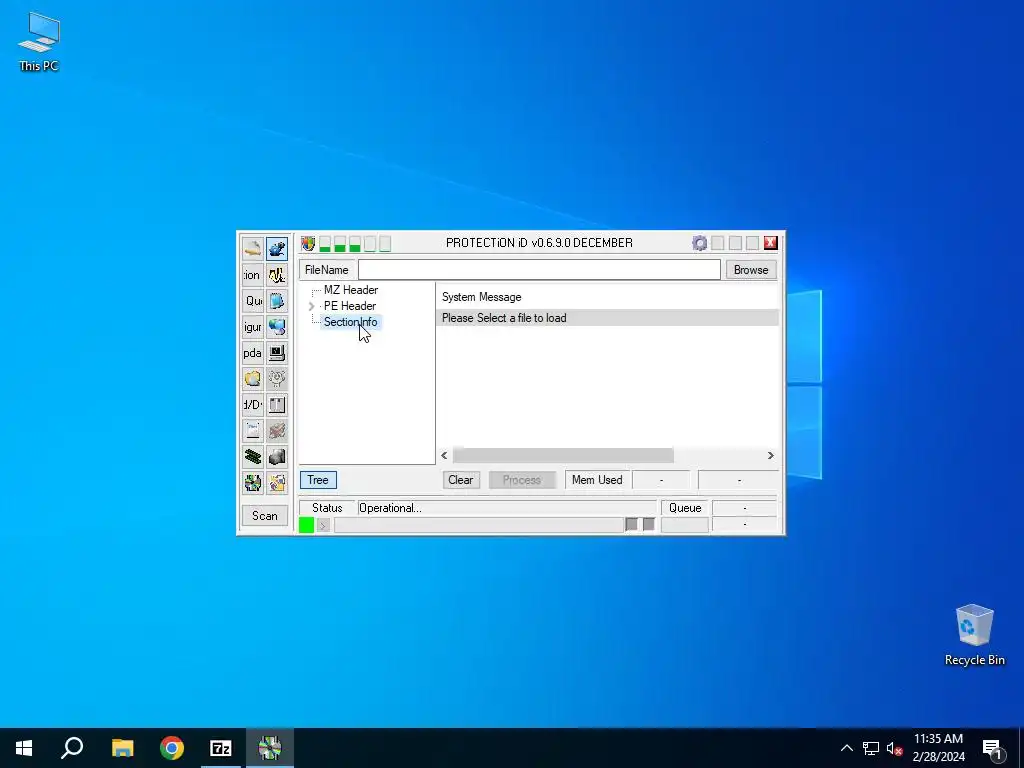Click the 'Please Select a file to load' row
Screen dimensions: 1024x768
pos(607,318)
